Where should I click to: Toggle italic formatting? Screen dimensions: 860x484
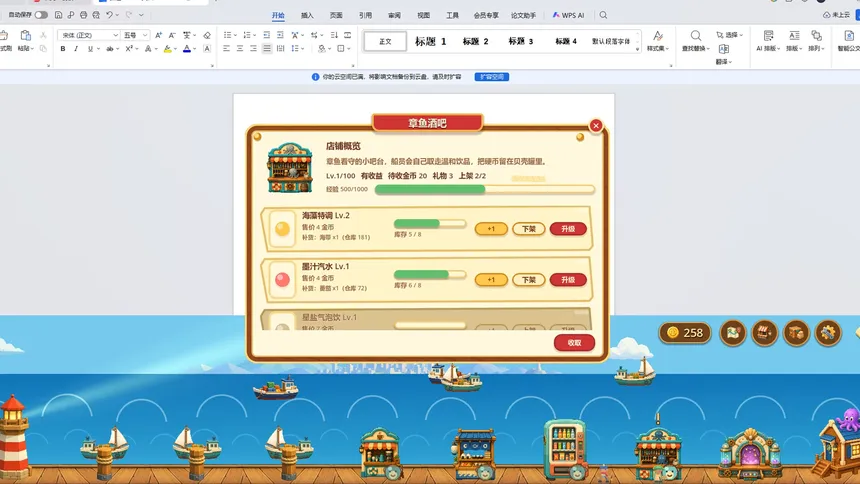(76, 49)
